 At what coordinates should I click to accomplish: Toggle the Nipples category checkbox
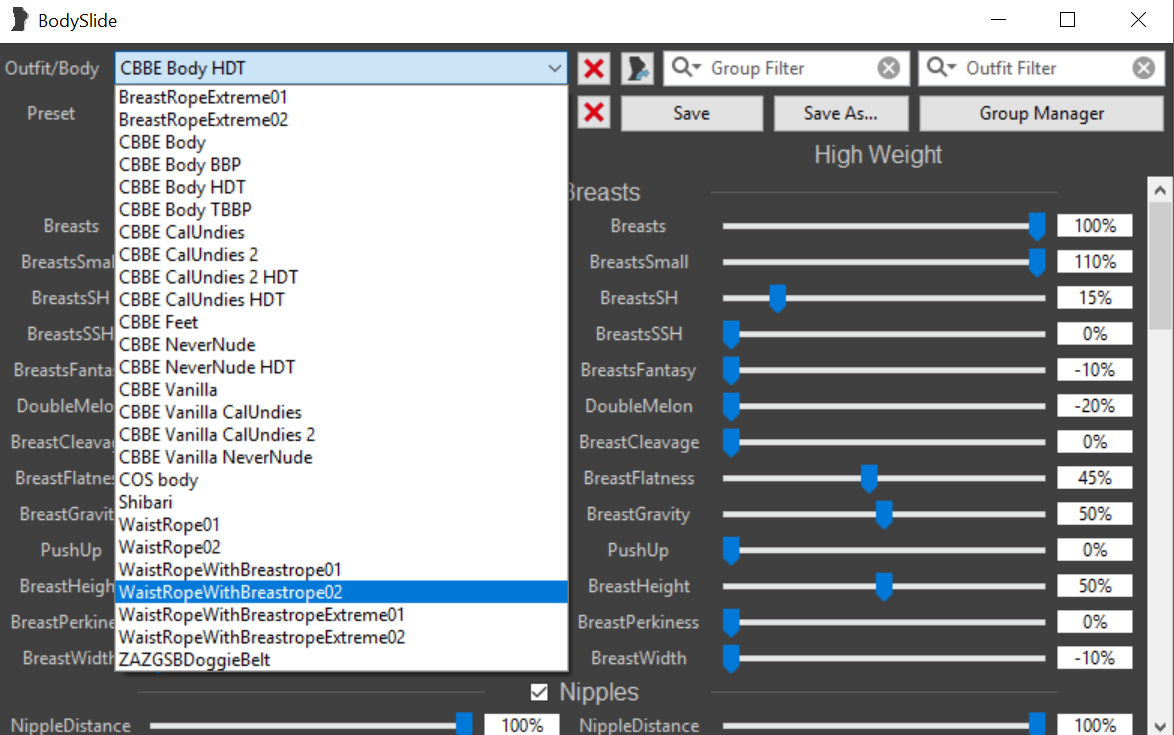coord(539,692)
